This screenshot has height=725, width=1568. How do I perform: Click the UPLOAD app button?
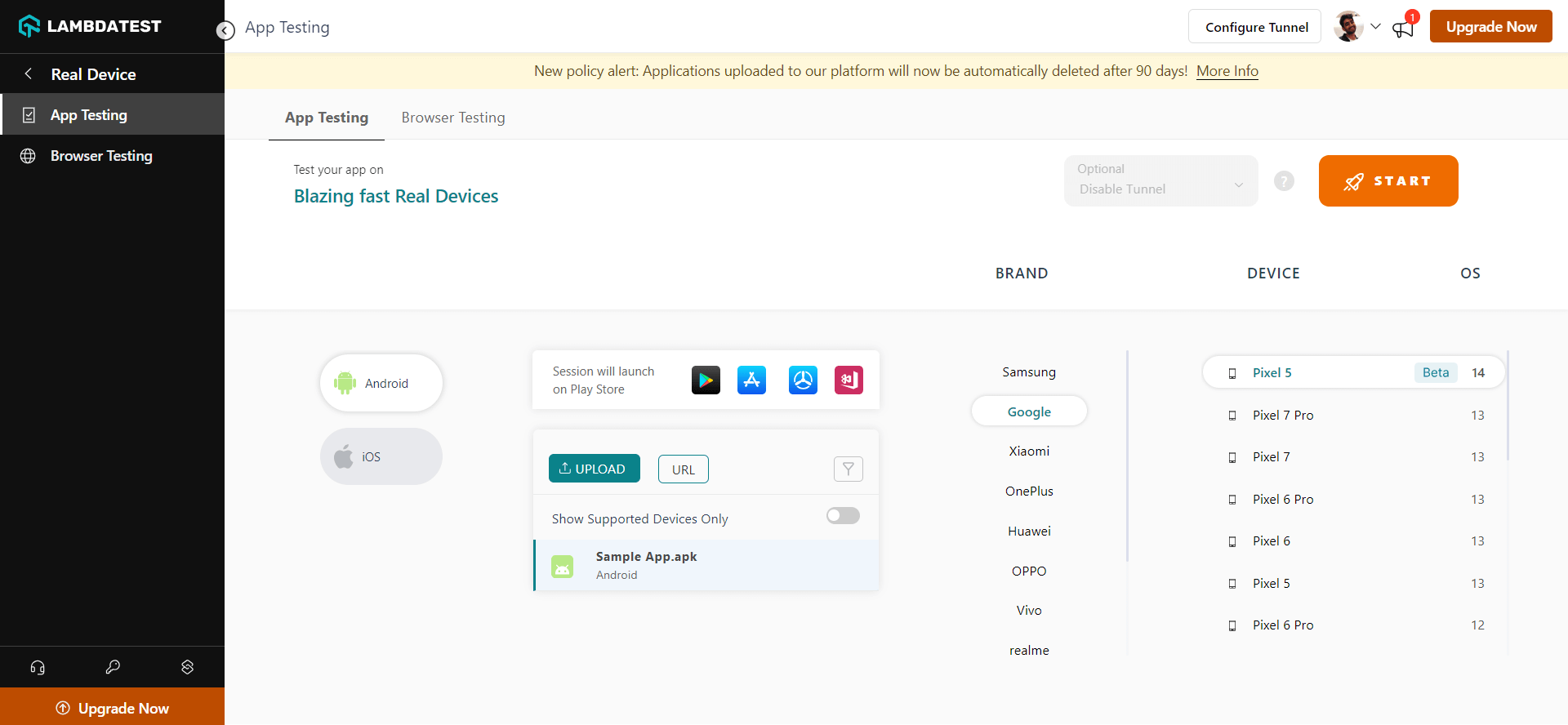coord(594,469)
